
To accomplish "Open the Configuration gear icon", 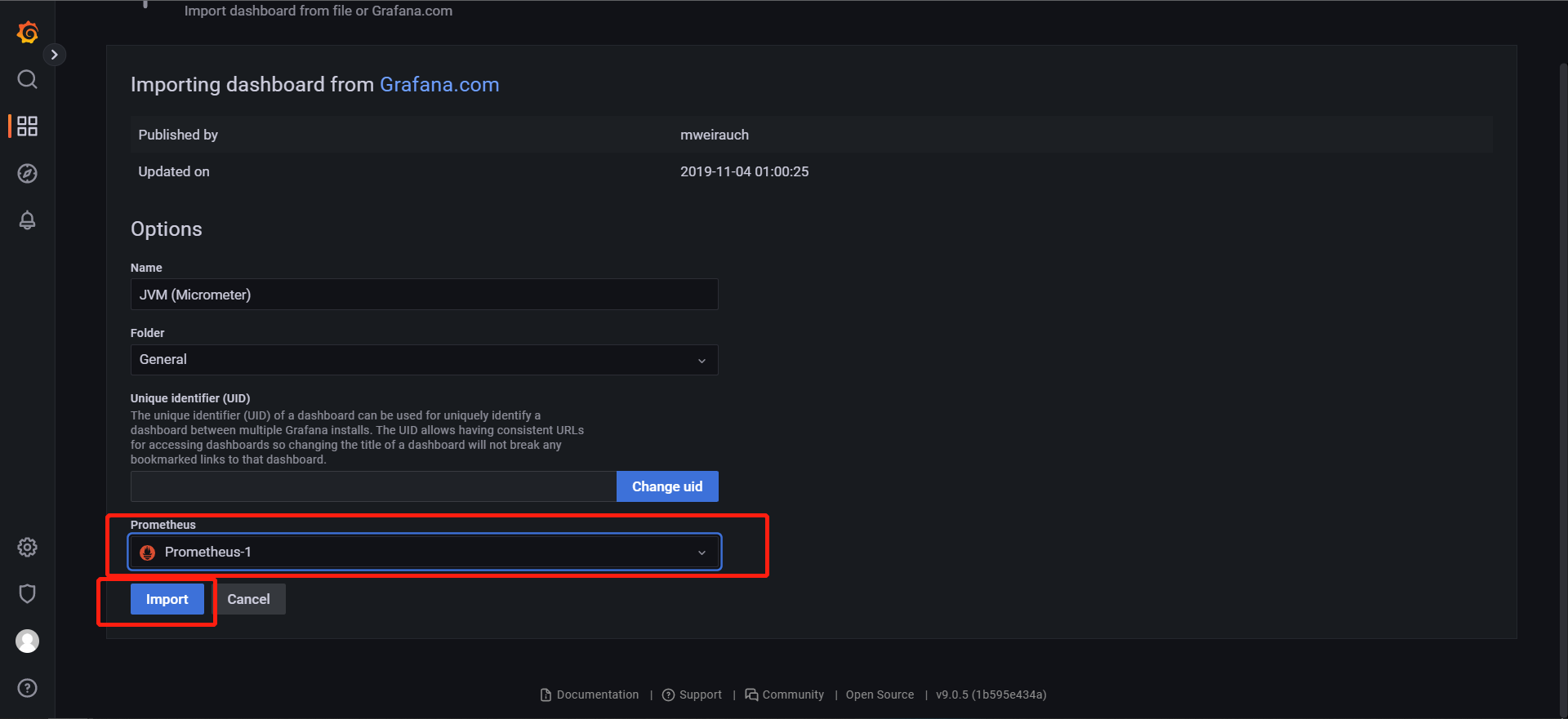I will click(x=27, y=547).
